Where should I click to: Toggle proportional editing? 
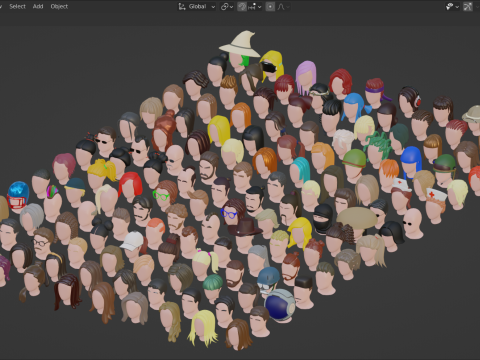point(270,6)
